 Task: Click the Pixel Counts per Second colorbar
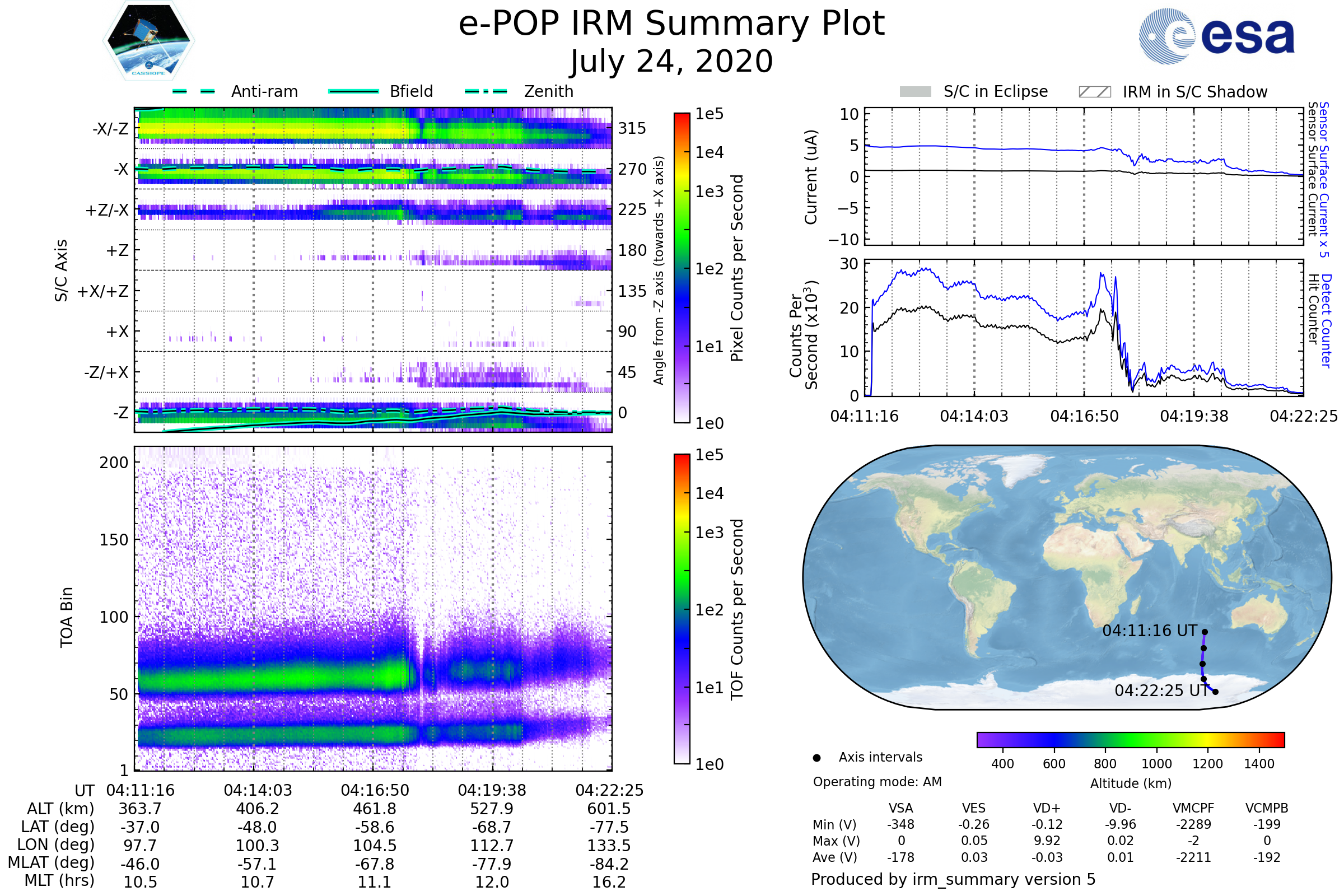click(682, 268)
